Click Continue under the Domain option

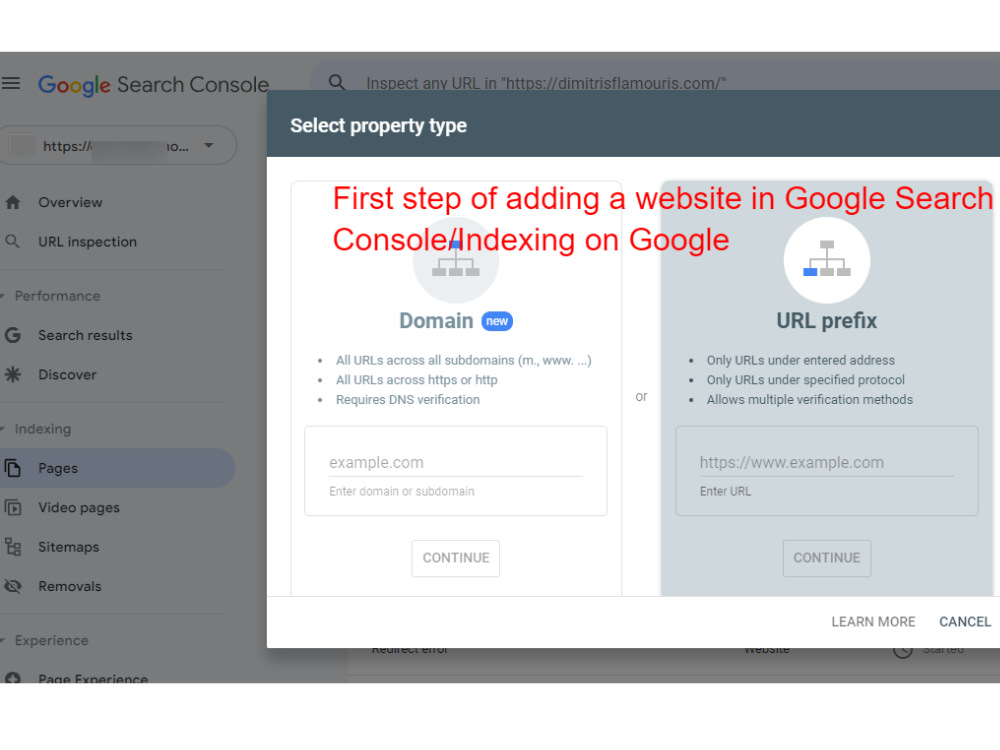point(456,558)
